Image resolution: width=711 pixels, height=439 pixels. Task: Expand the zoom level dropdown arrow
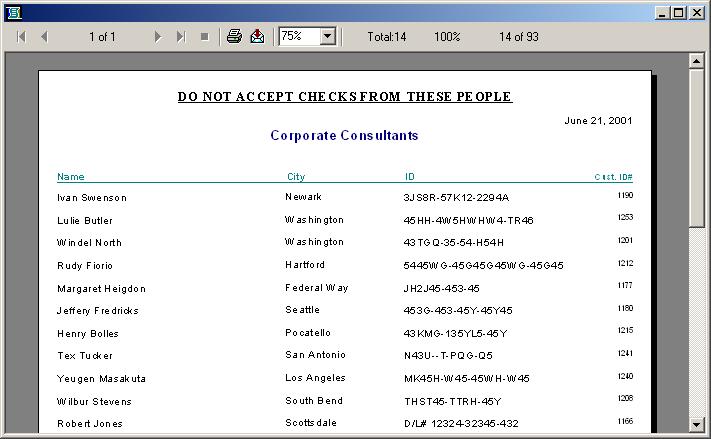pyautogui.click(x=327, y=37)
